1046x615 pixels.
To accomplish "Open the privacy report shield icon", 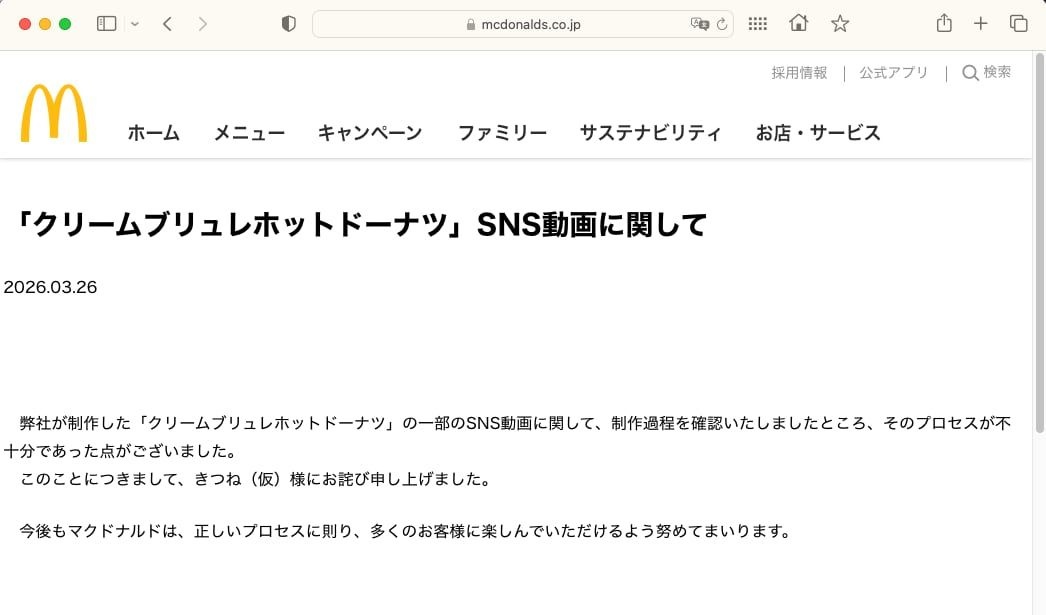I will (289, 24).
